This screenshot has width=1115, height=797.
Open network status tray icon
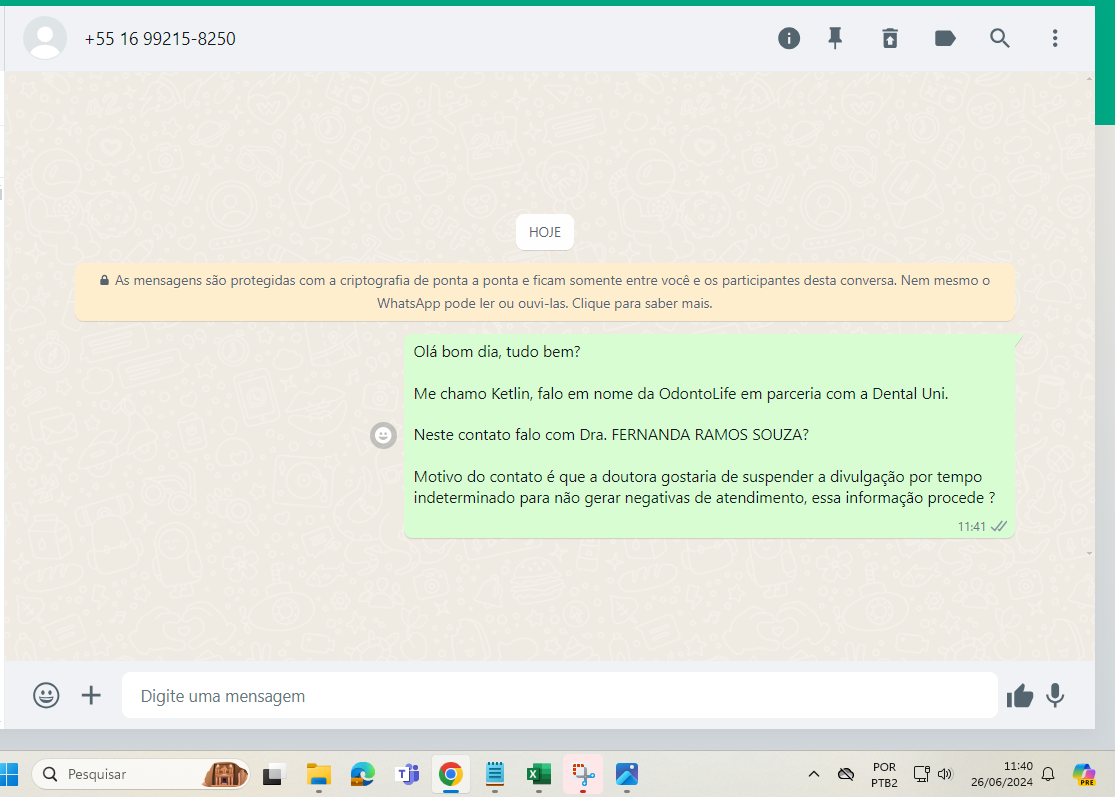[922, 774]
